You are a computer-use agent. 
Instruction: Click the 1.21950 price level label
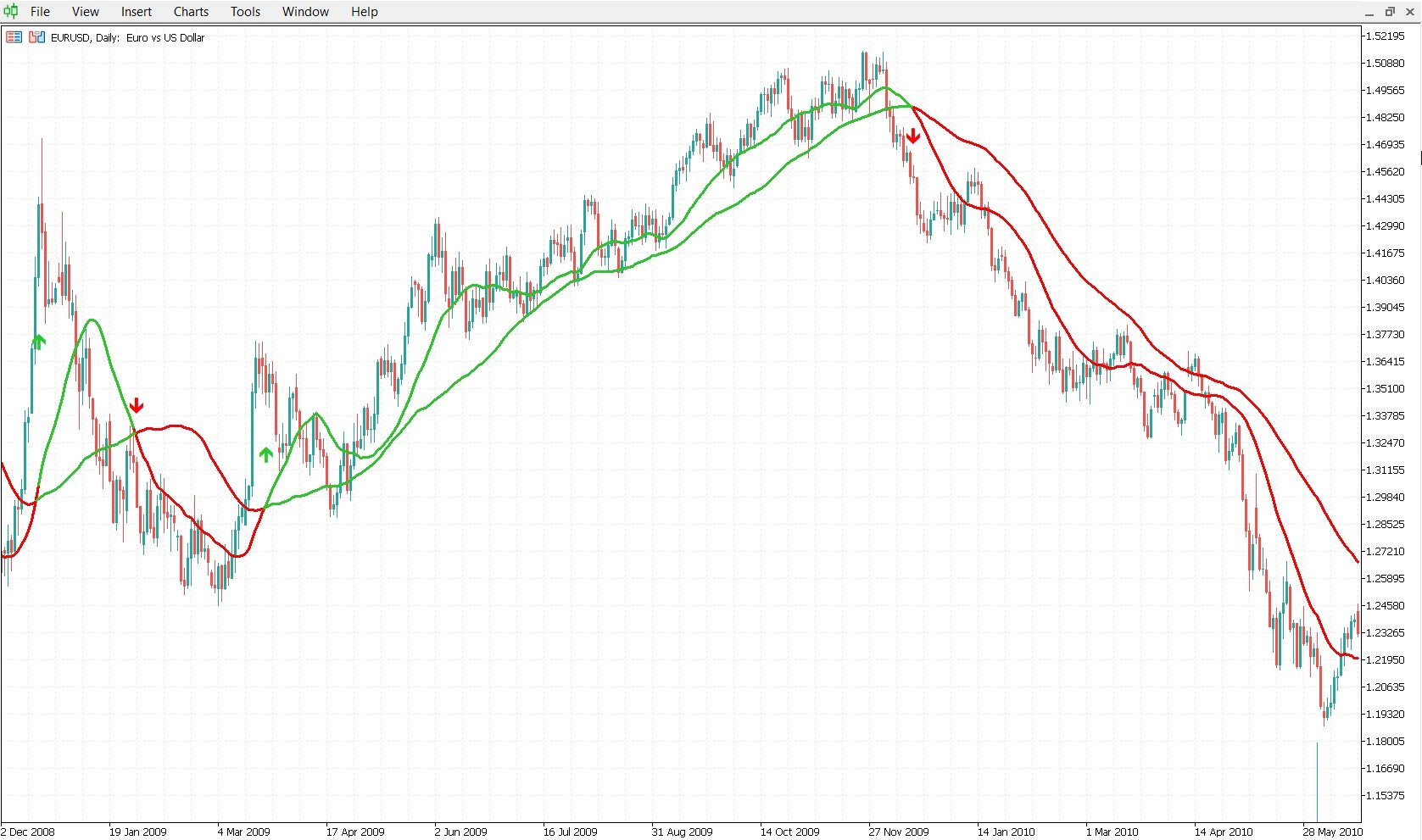[x=1385, y=659]
